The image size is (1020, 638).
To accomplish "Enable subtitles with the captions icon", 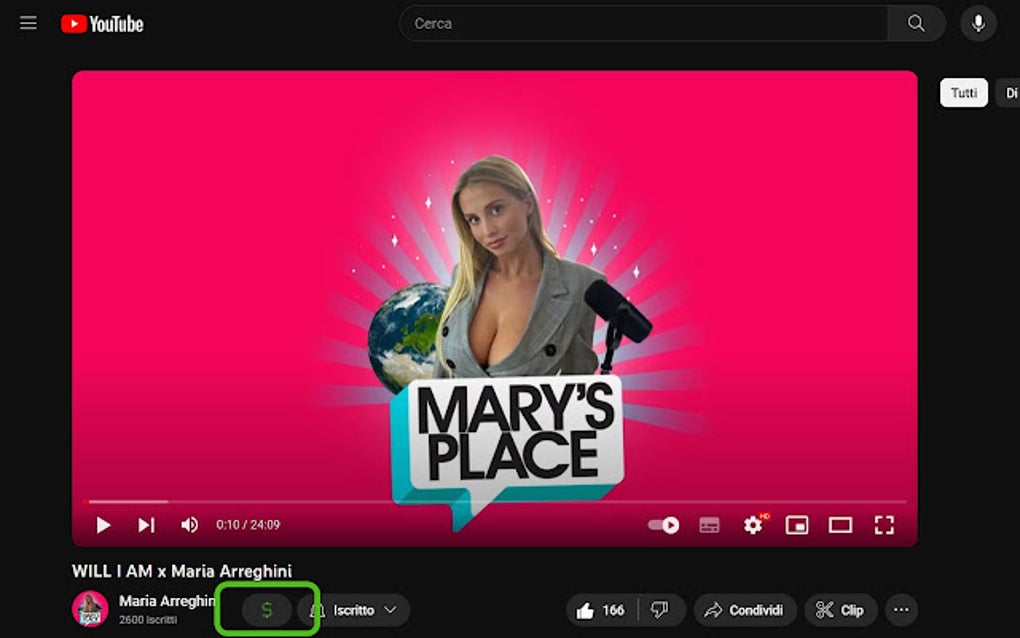I will click(x=709, y=524).
